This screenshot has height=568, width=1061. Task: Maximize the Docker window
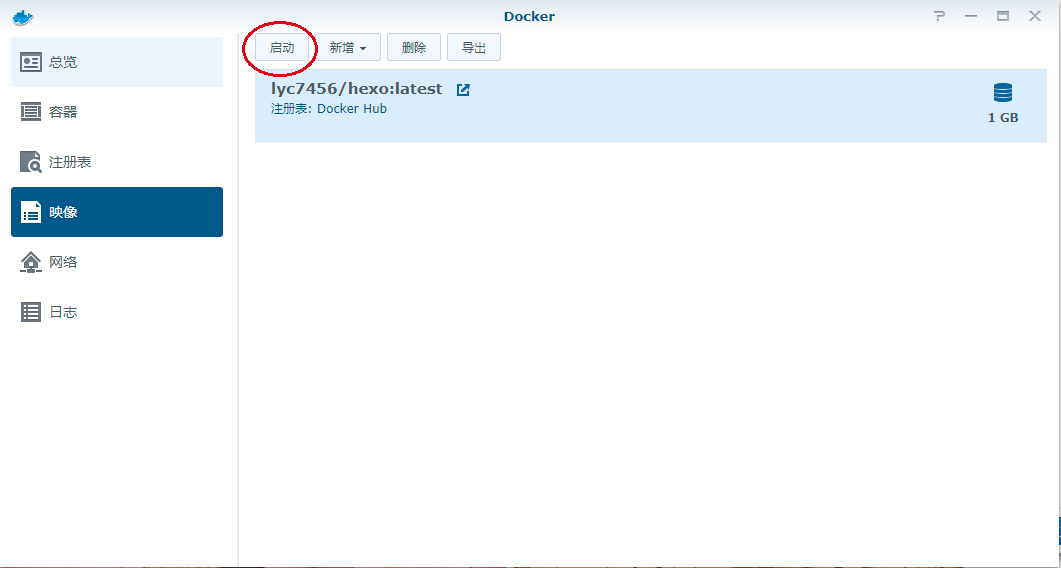click(x=1003, y=16)
